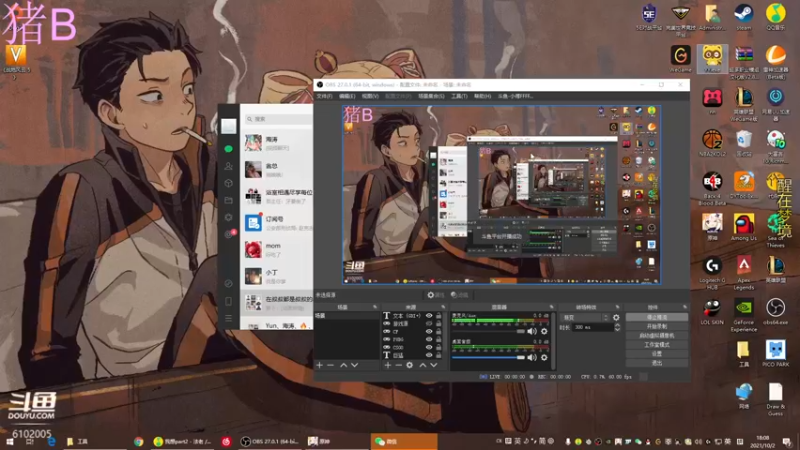
Task: Click 停止推流 stop streaming button
Action: (657, 317)
